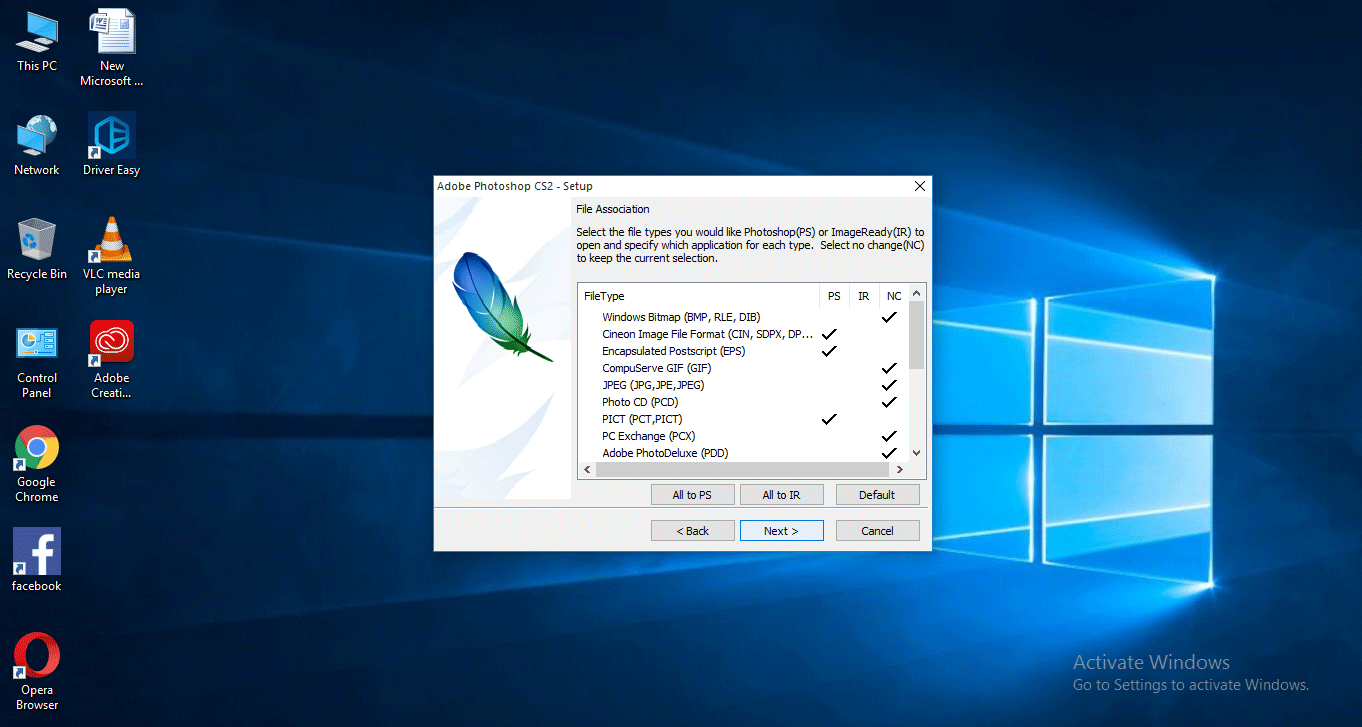1362x727 pixels.
Task: Click the NC checkmark for Adobe PhotoDeluxe
Action: click(889, 453)
